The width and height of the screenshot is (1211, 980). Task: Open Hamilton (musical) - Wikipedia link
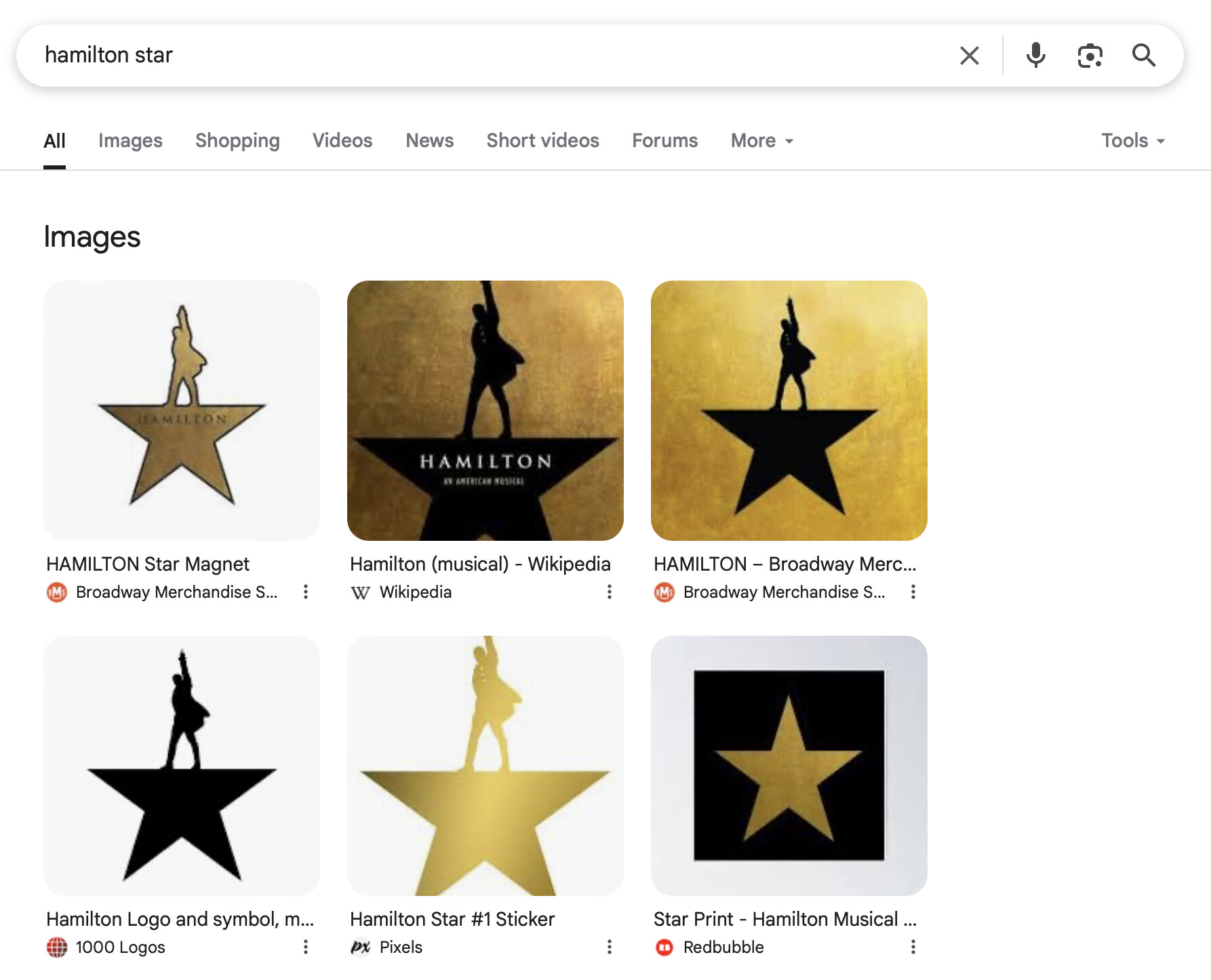[x=480, y=564]
